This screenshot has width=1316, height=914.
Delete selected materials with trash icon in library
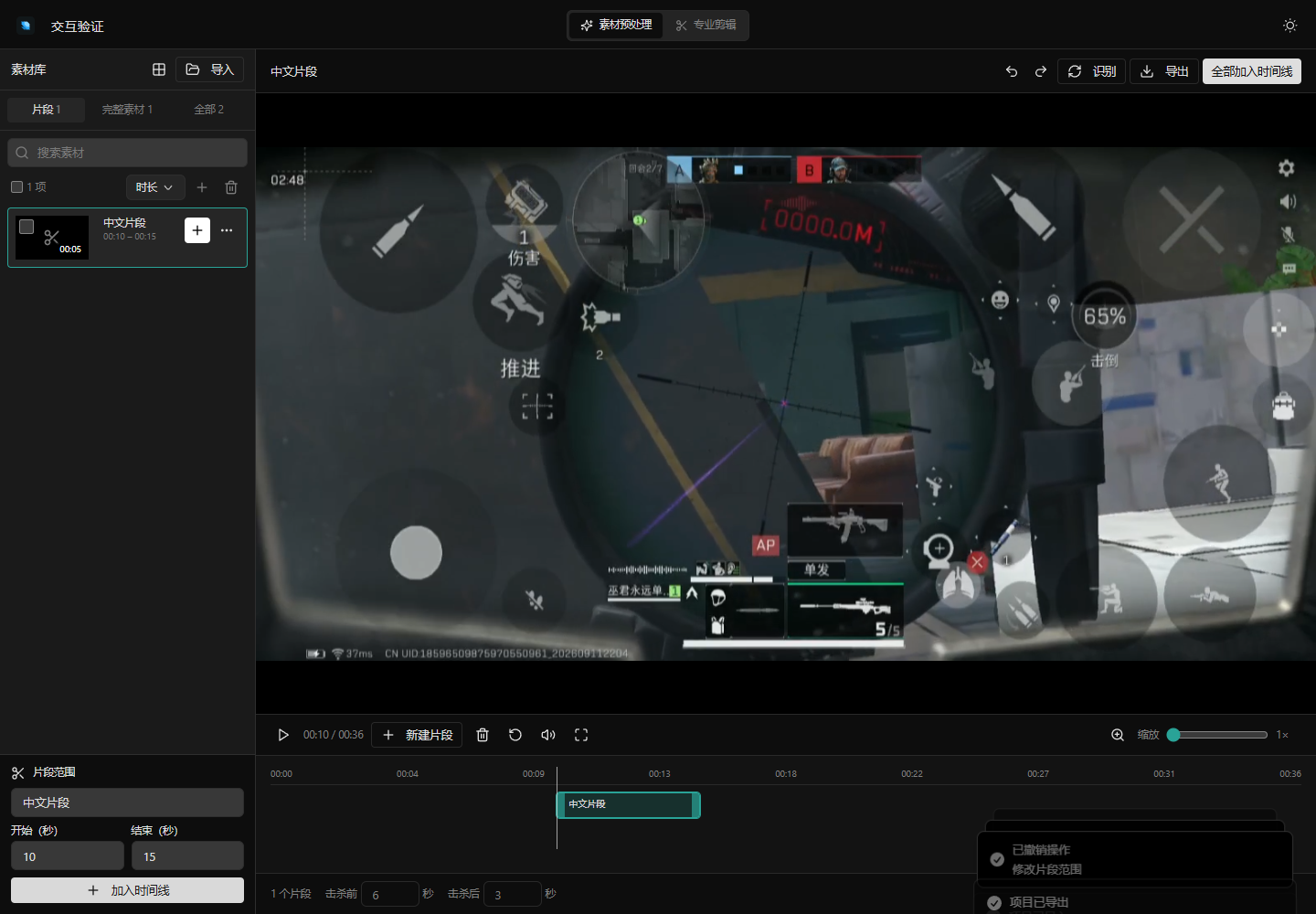[231, 187]
